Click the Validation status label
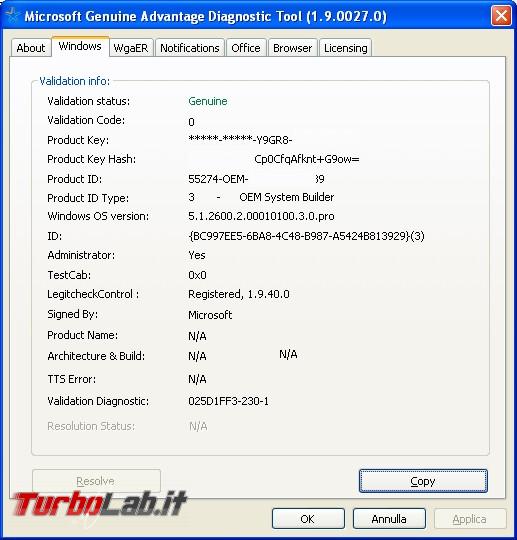 click(89, 101)
